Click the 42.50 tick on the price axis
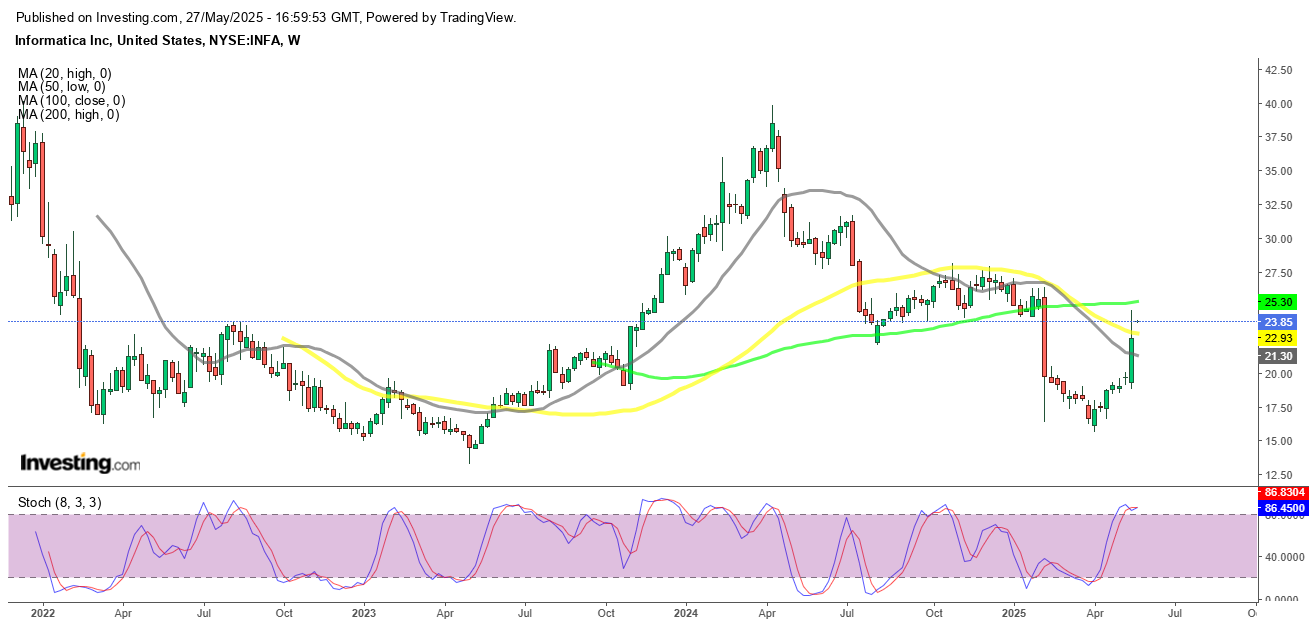 (1282, 70)
